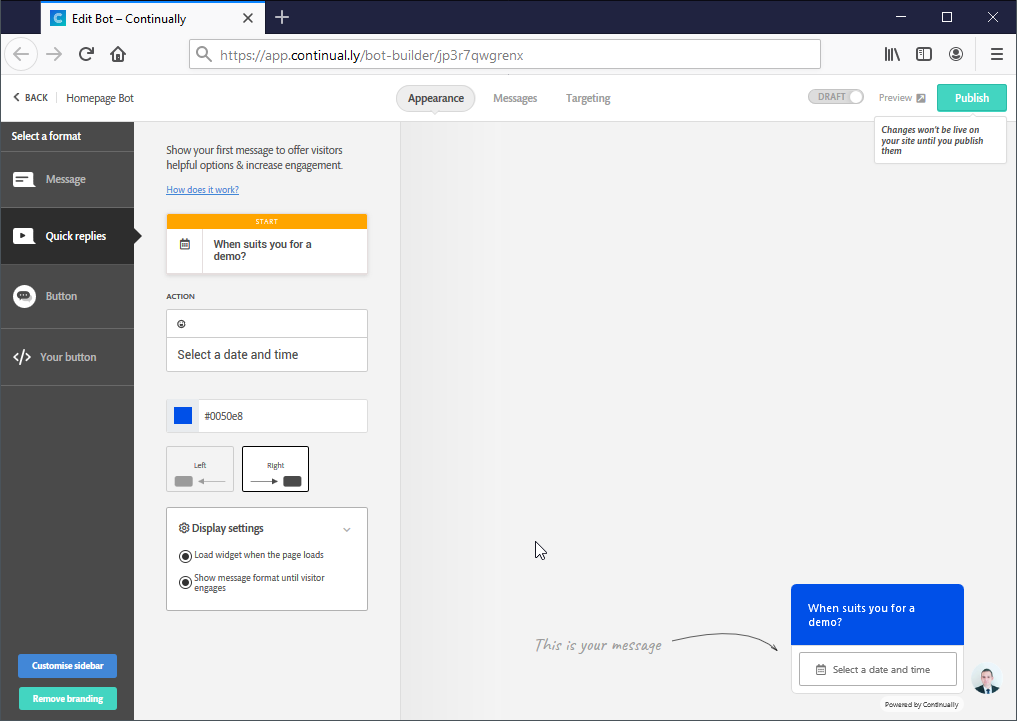Click the emoji icon in the Action field
The height and width of the screenshot is (721, 1017).
tap(182, 323)
